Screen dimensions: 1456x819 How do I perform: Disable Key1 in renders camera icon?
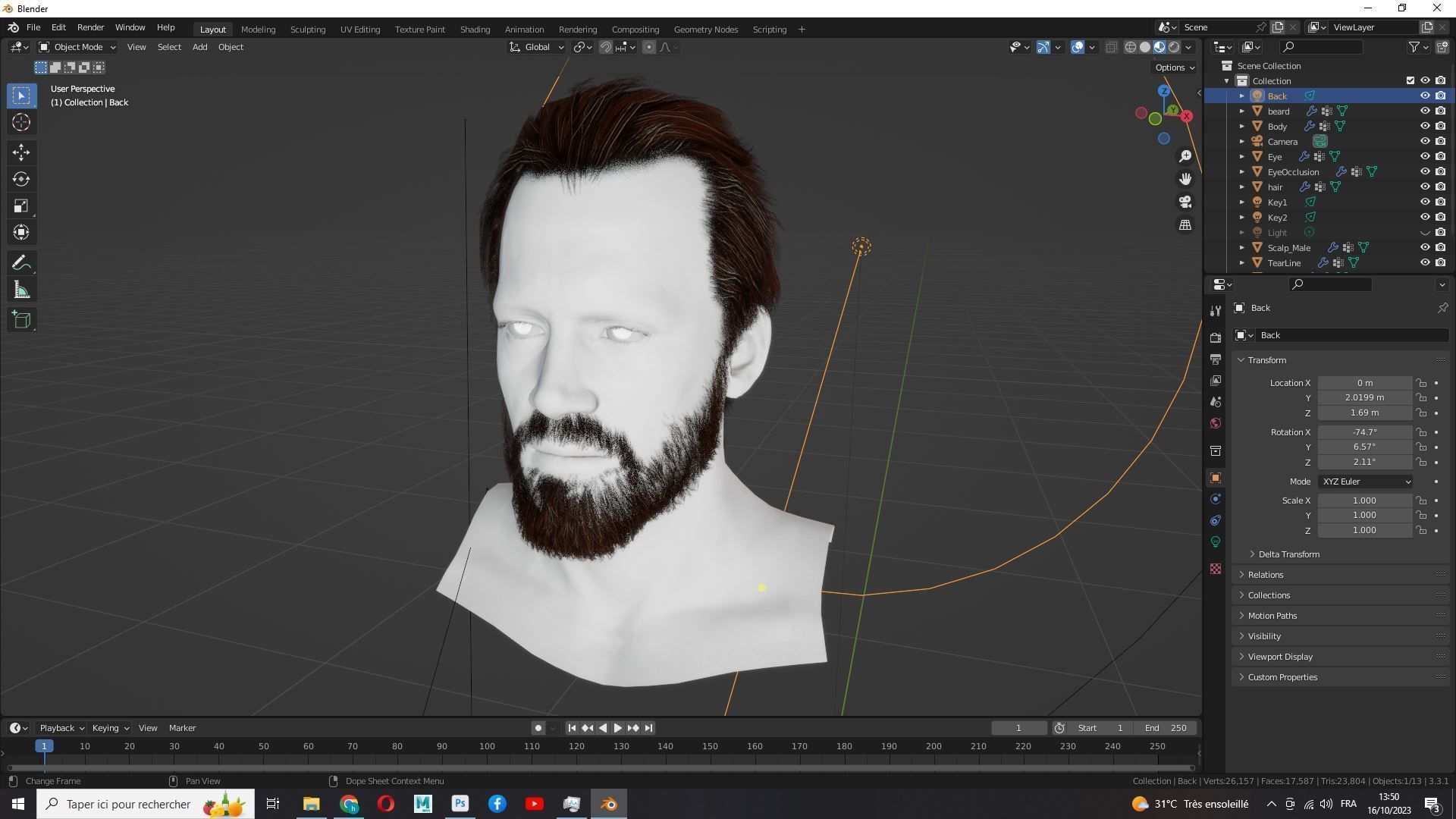point(1440,202)
